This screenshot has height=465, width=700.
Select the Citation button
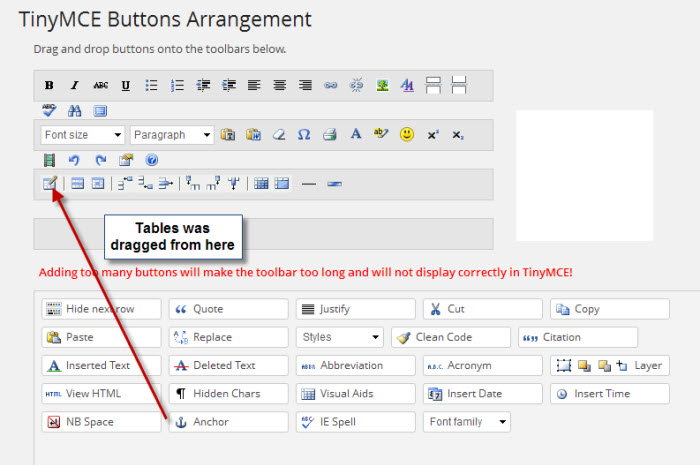pyautogui.click(x=578, y=337)
